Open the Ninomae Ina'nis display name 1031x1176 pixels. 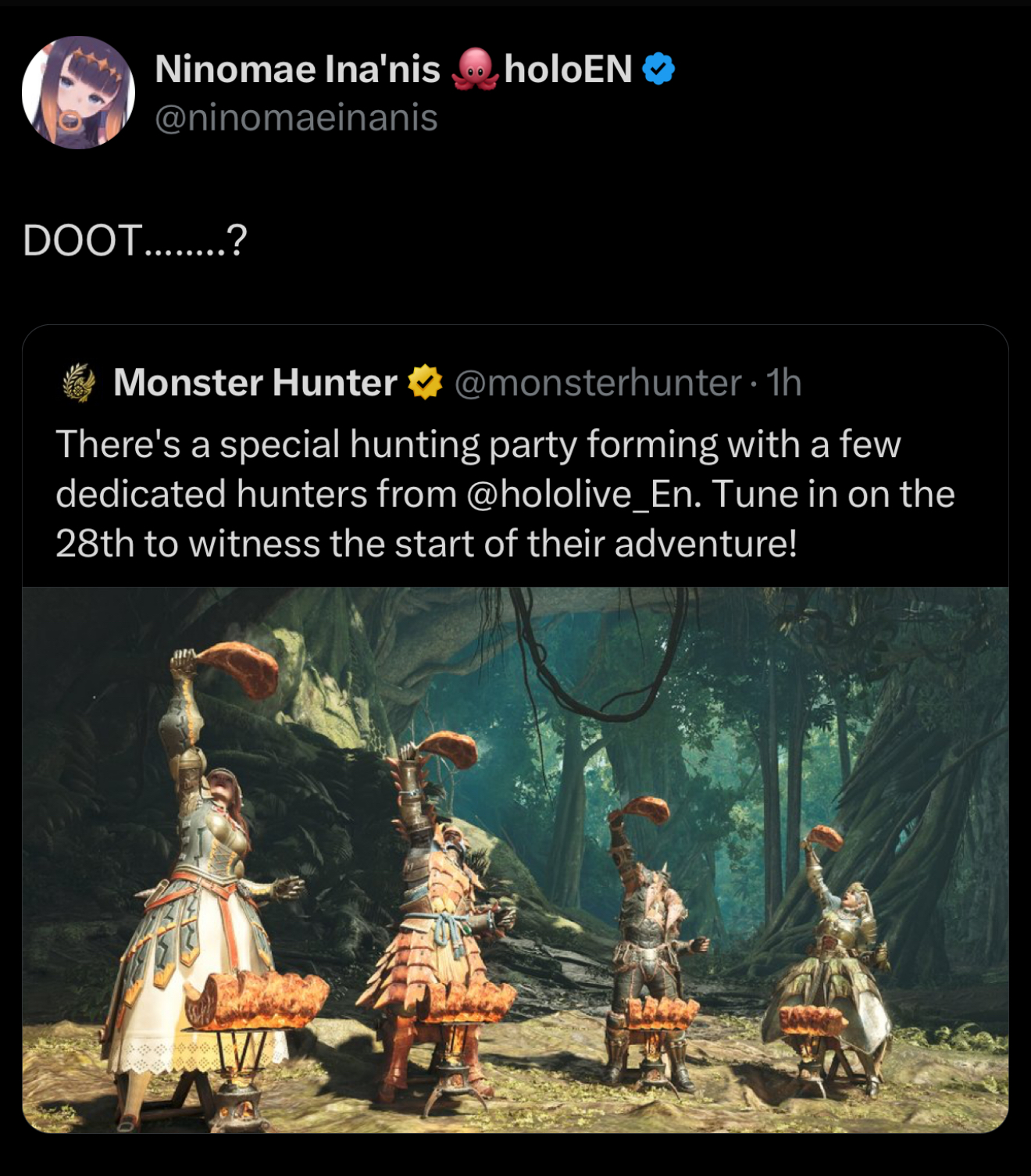coord(297,70)
